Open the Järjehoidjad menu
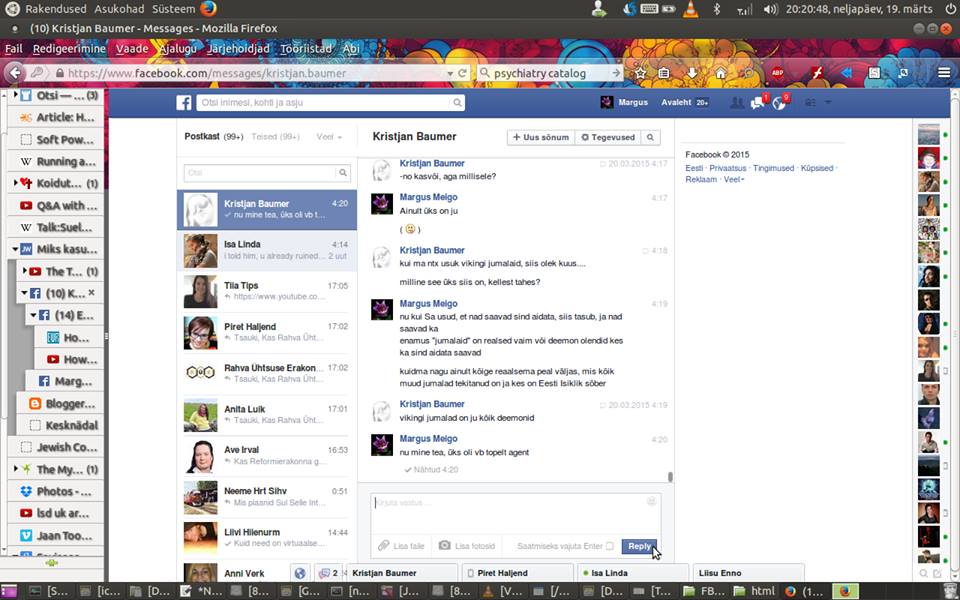 (x=238, y=48)
